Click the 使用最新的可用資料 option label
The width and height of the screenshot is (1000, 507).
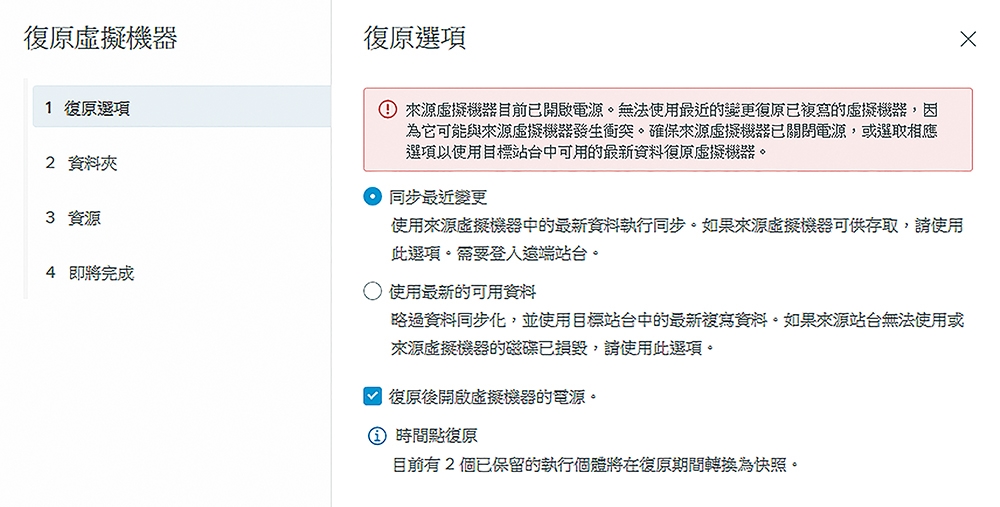tap(462, 292)
